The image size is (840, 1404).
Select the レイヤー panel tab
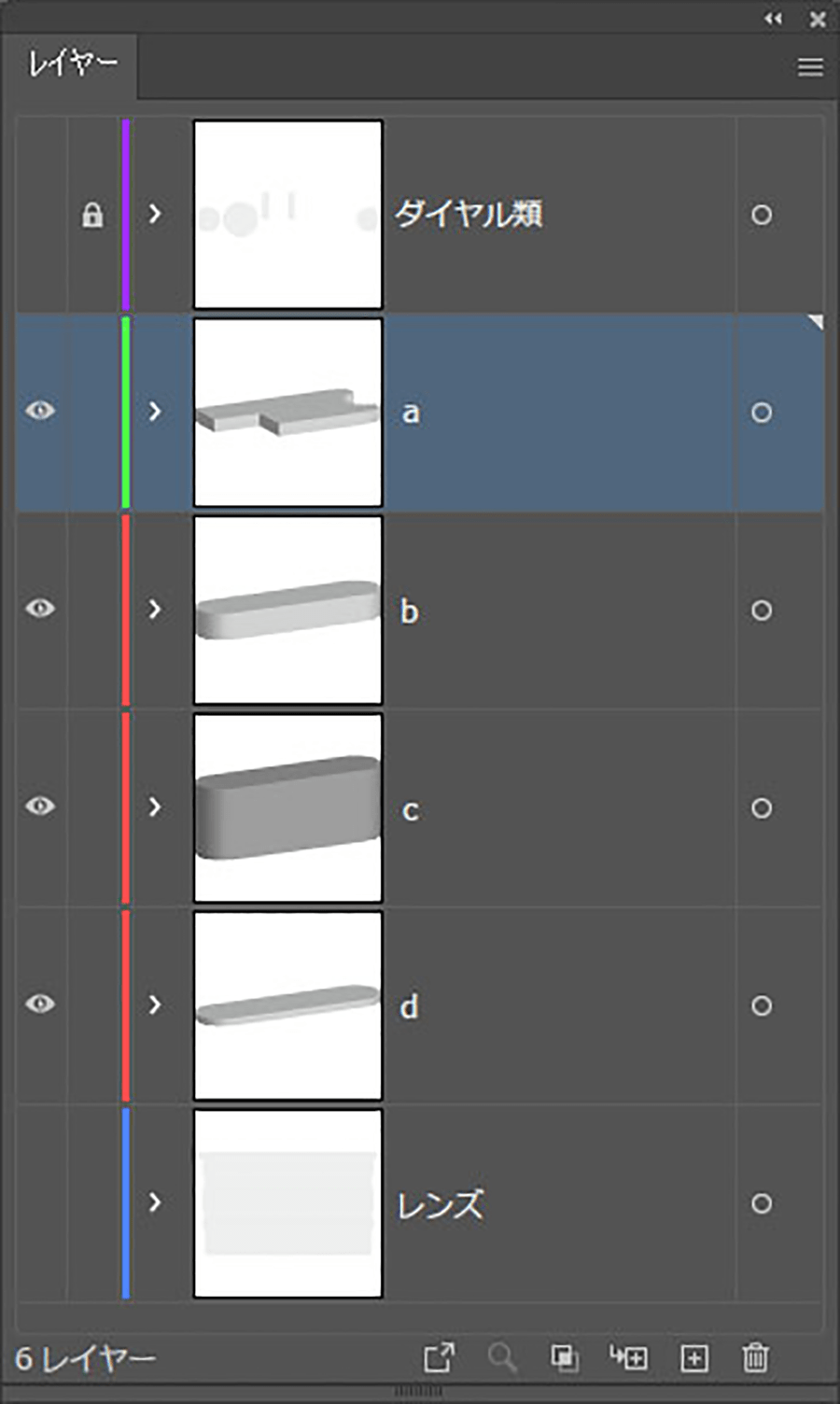72,64
